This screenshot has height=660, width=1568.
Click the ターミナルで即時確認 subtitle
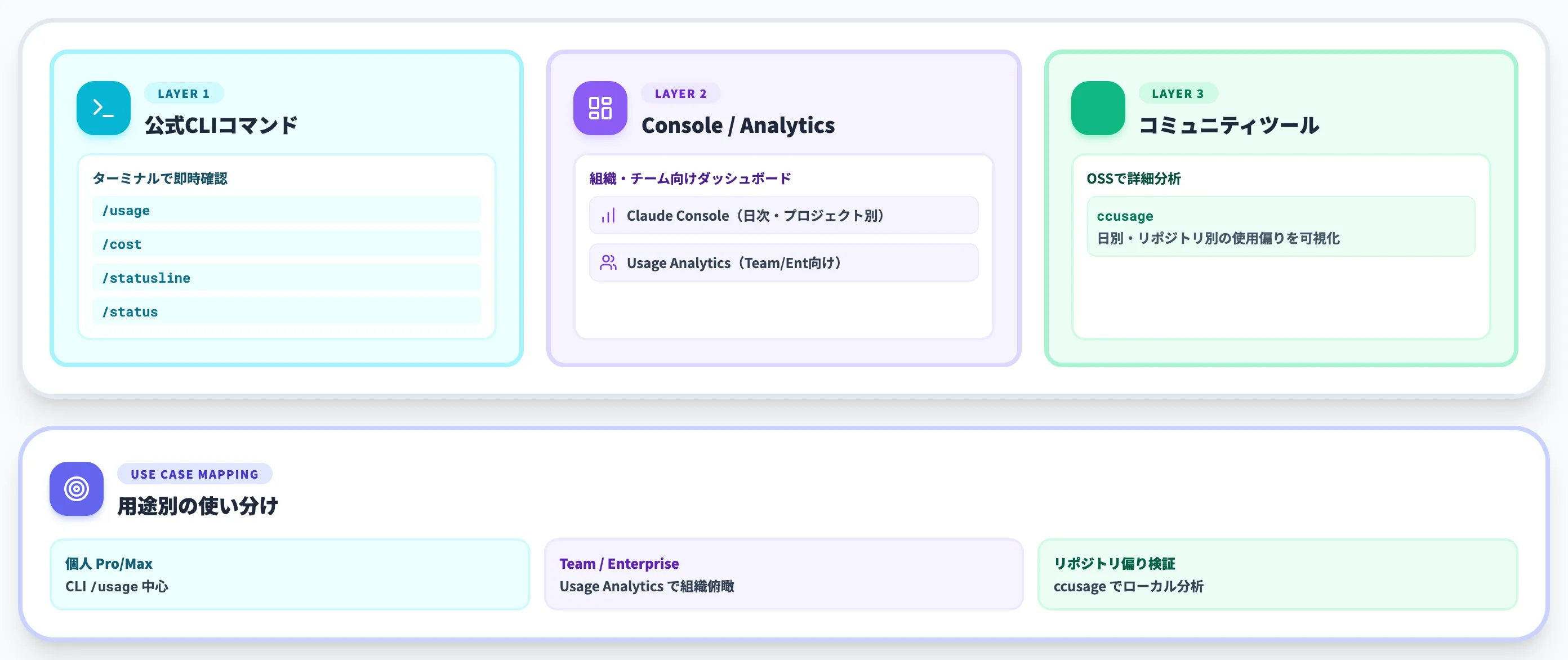pos(160,179)
